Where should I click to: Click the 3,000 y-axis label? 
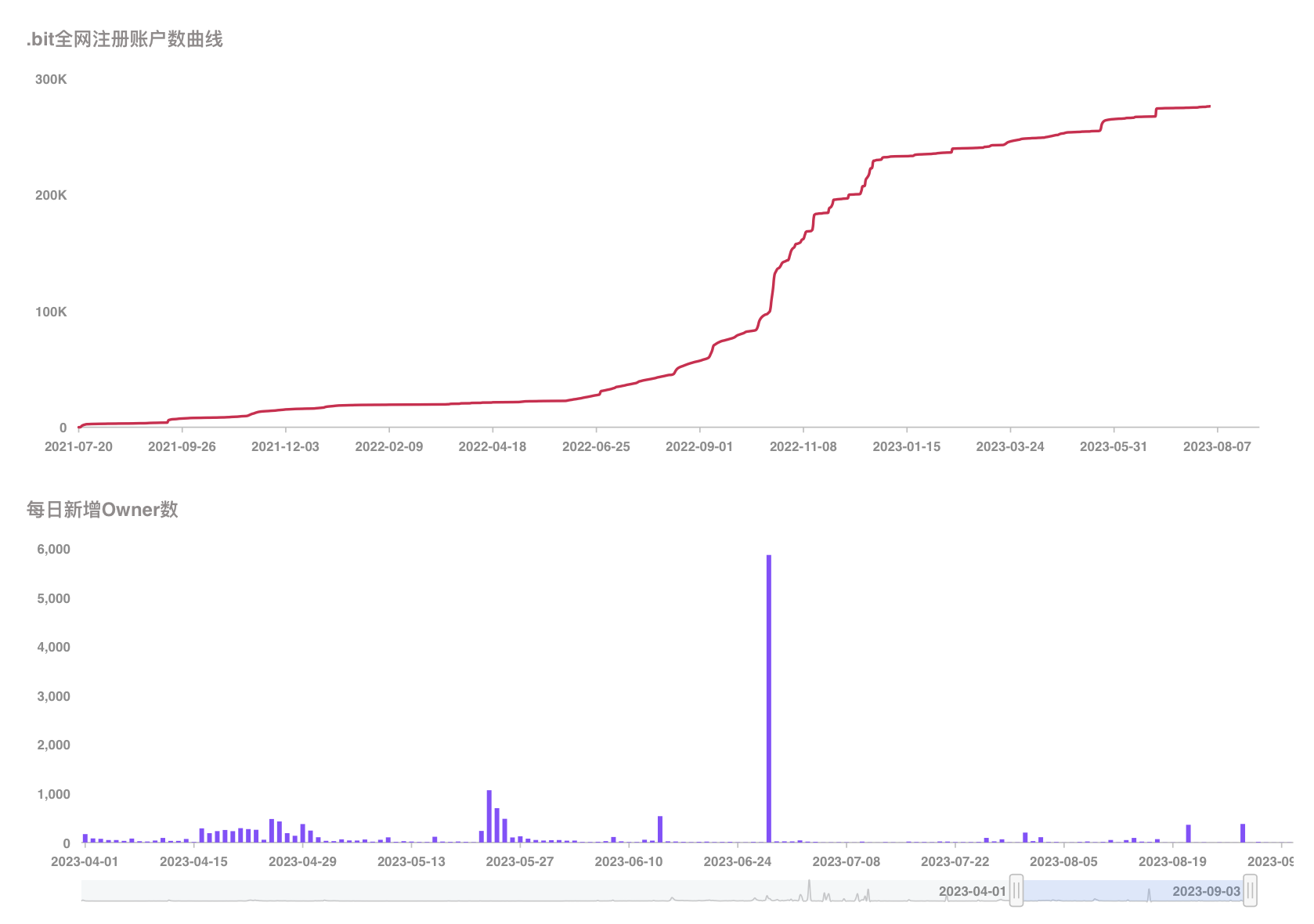click(x=54, y=696)
